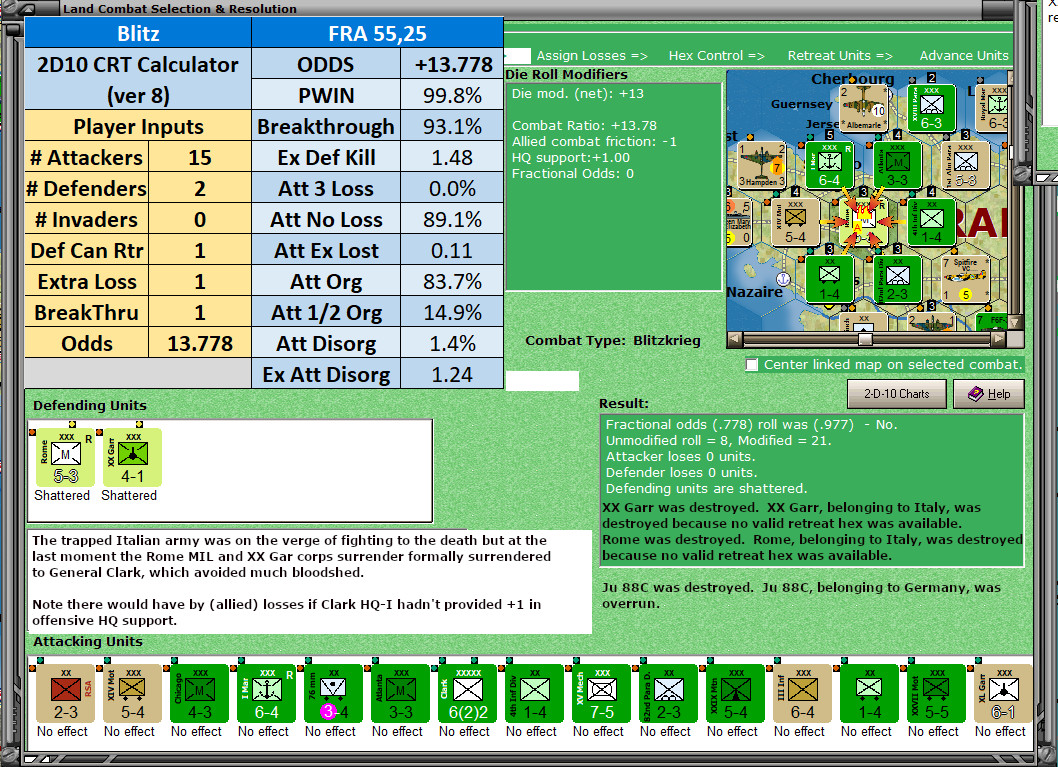Click the minimap horizontal scrollbar thumb
The image size is (1058, 767).
[x=864, y=339]
